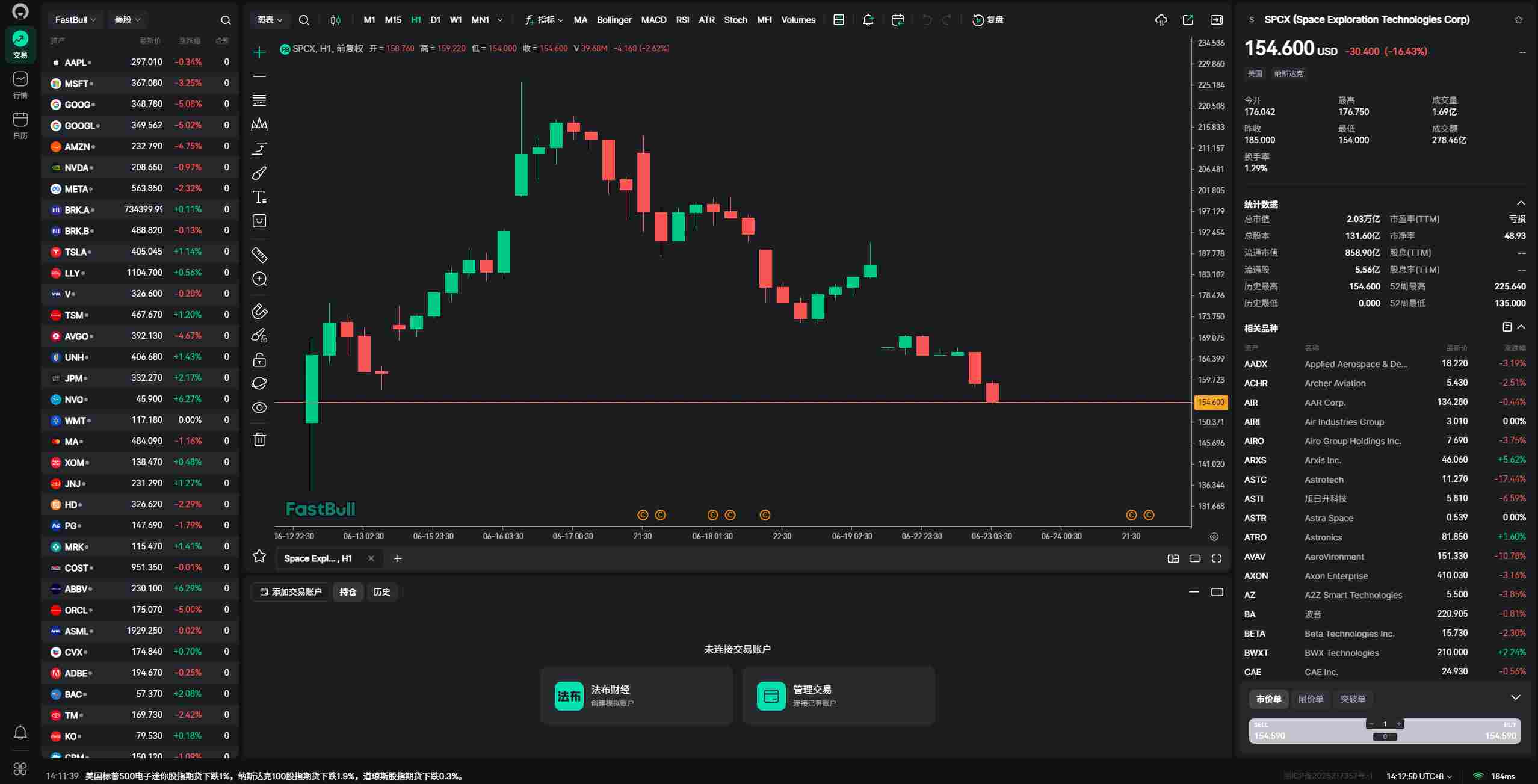Click the planet icon in drawing toolbar
1538x784 pixels.
(x=259, y=384)
